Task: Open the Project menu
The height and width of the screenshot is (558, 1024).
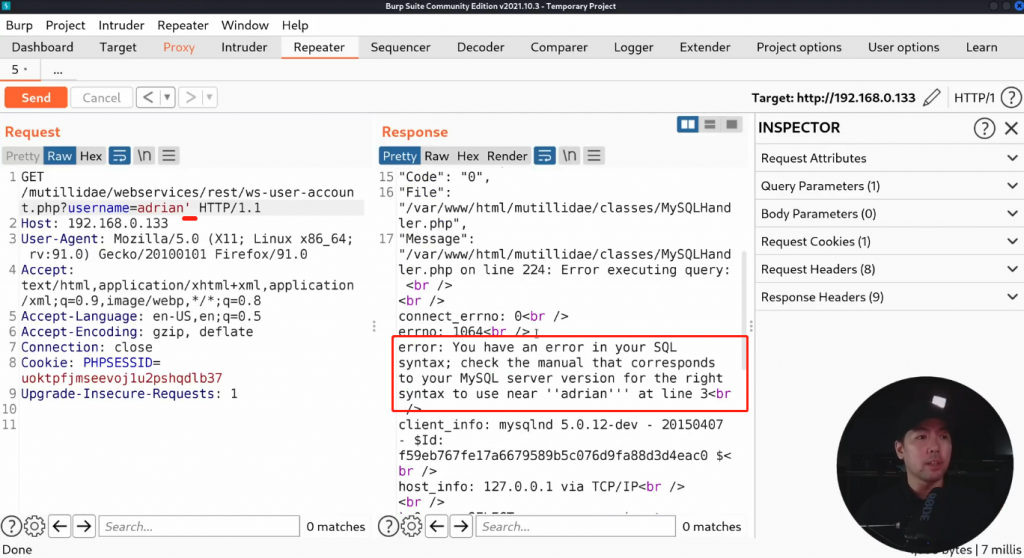Action: click(65, 25)
